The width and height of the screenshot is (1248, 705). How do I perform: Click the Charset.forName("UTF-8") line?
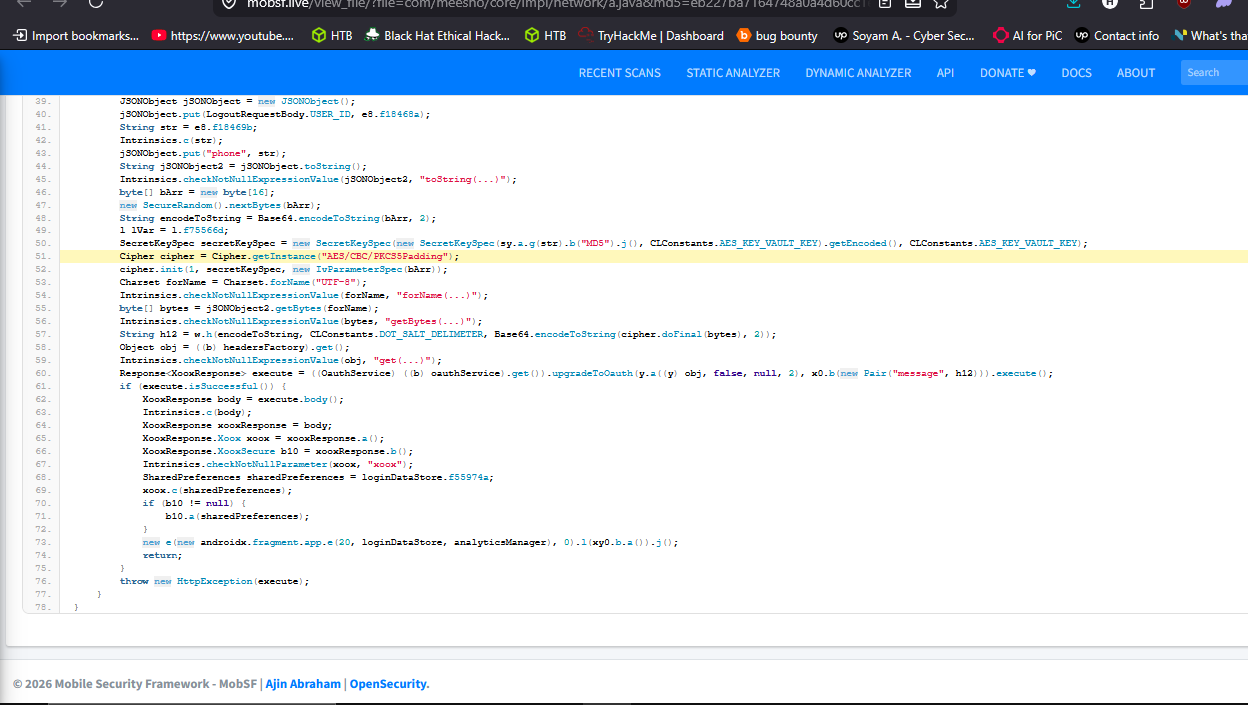[x=243, y=282]
